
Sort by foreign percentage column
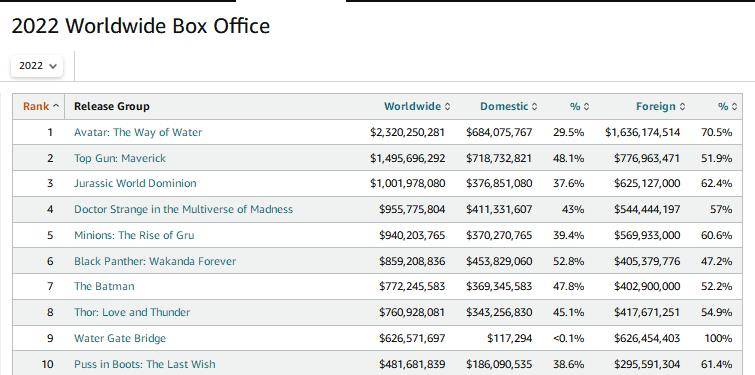coord(728,106)
